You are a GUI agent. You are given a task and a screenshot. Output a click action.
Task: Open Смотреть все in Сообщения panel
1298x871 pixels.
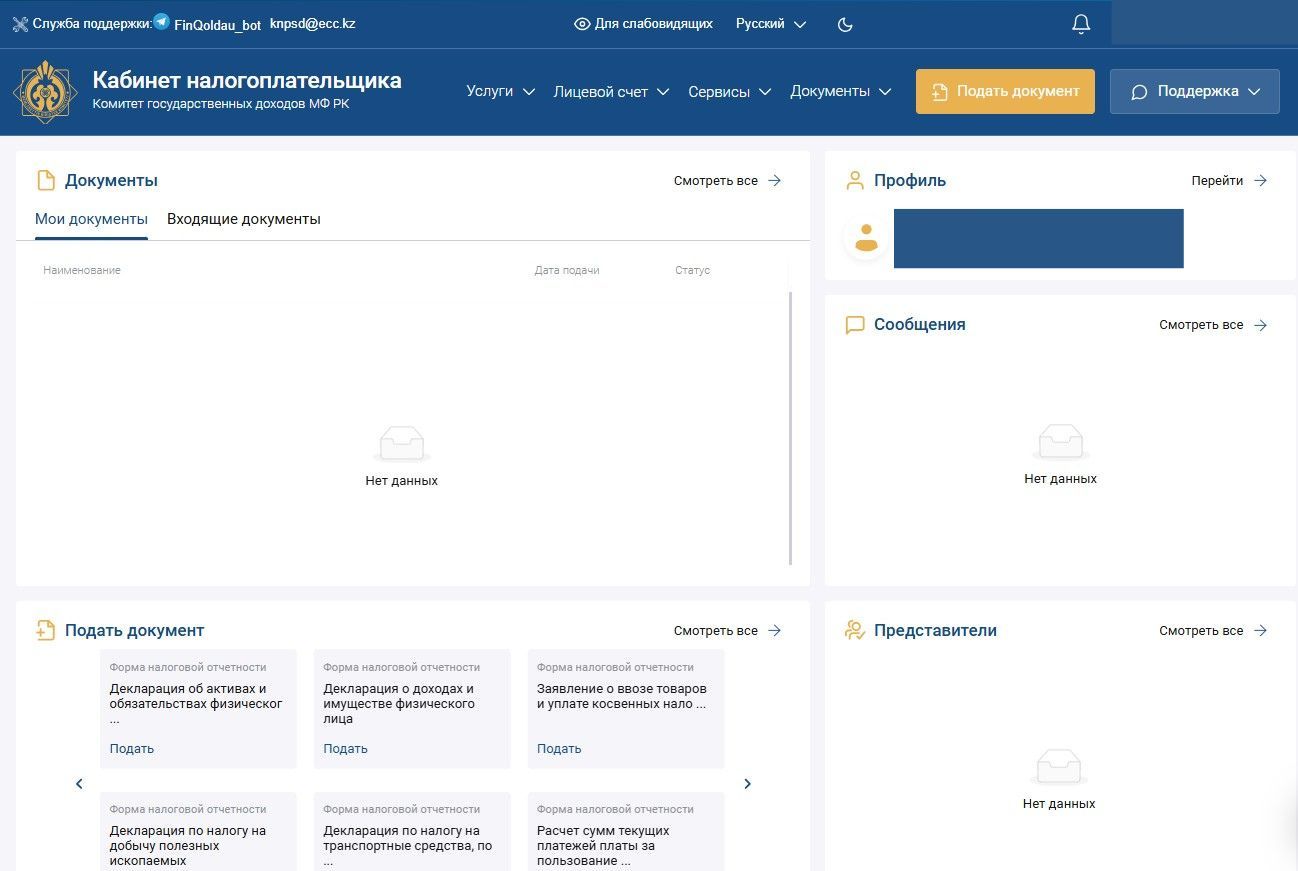[x=1213, y=325]
